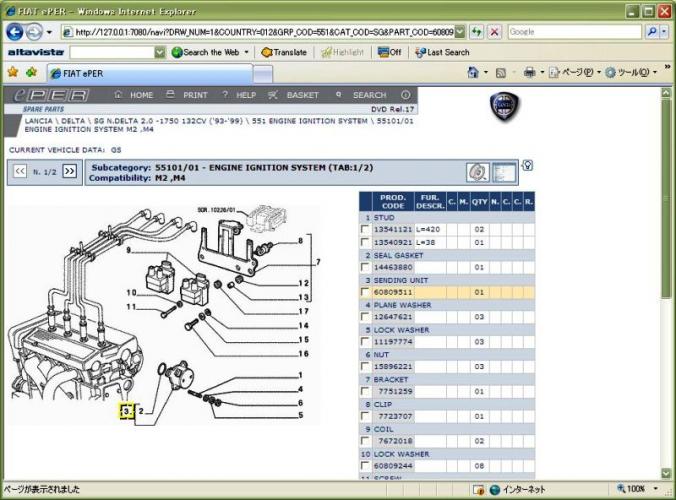Image resolution: width=676 pixels, height=500 pixels.
Task: Click the drawing zoom view icon
Action: [478, 172]
